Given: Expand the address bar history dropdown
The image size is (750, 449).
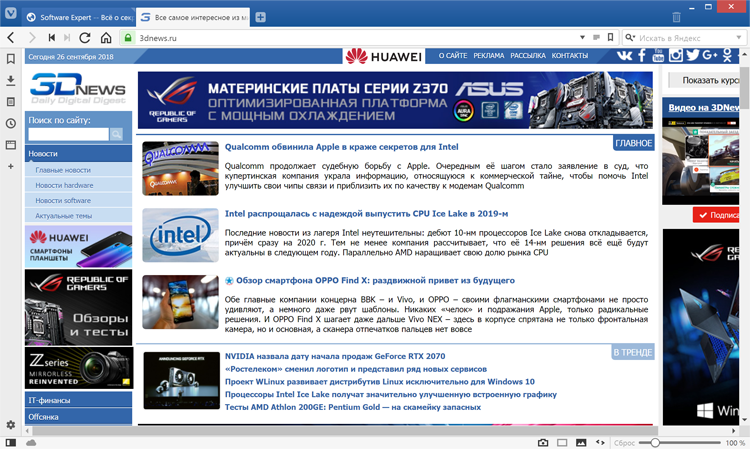Looking at the screenshot, I should [582, 37].
